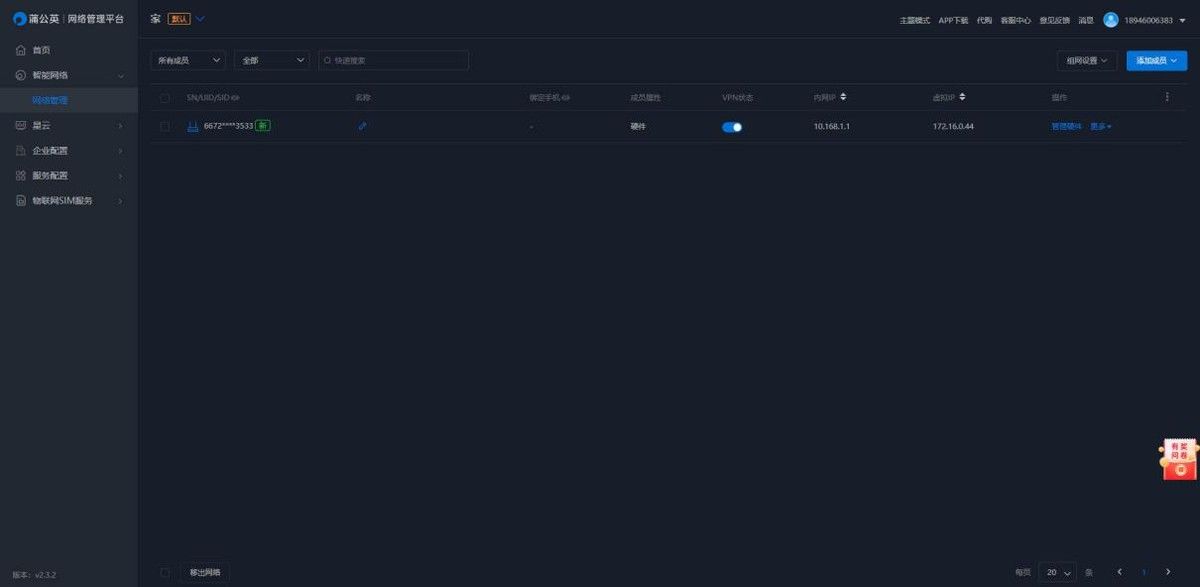
Task: Expand the 企业配置 sidebar menu
Action: click(69, 151)
